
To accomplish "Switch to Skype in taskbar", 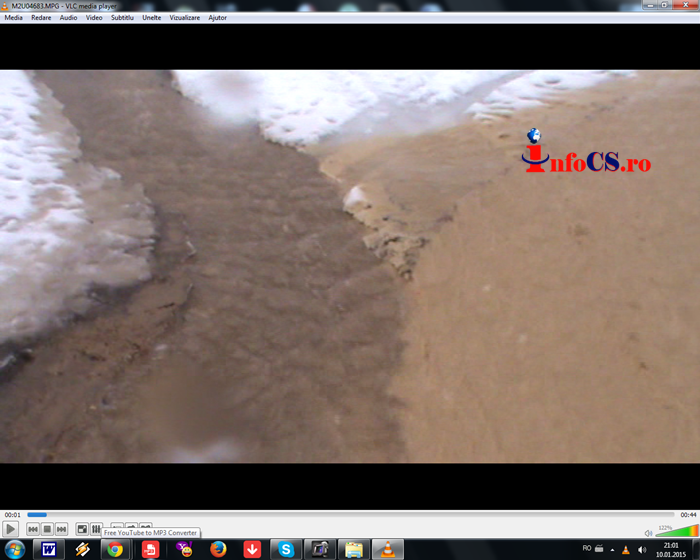I will coord(286,549).
